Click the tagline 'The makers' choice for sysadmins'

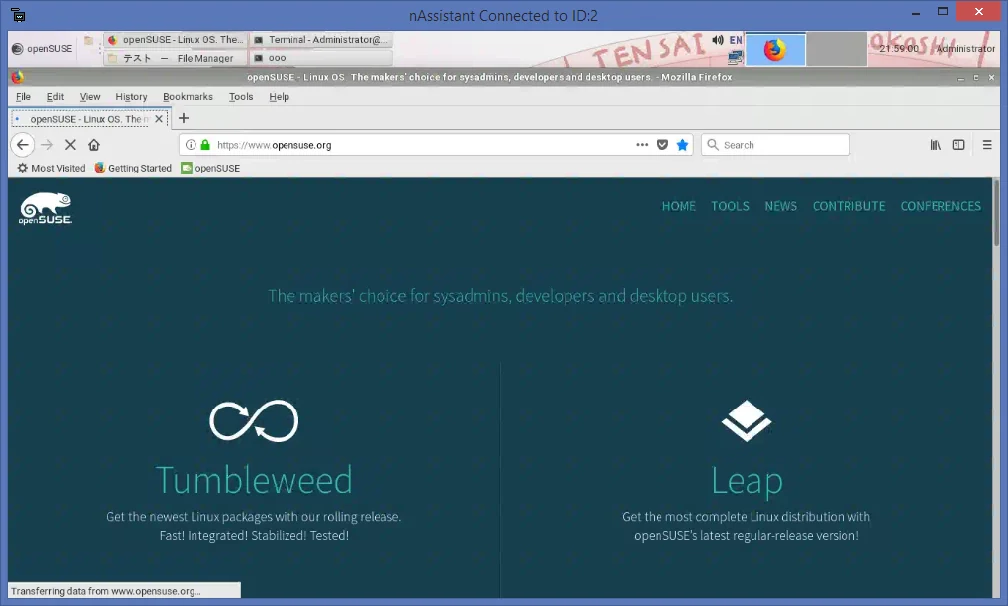(500, 296)
